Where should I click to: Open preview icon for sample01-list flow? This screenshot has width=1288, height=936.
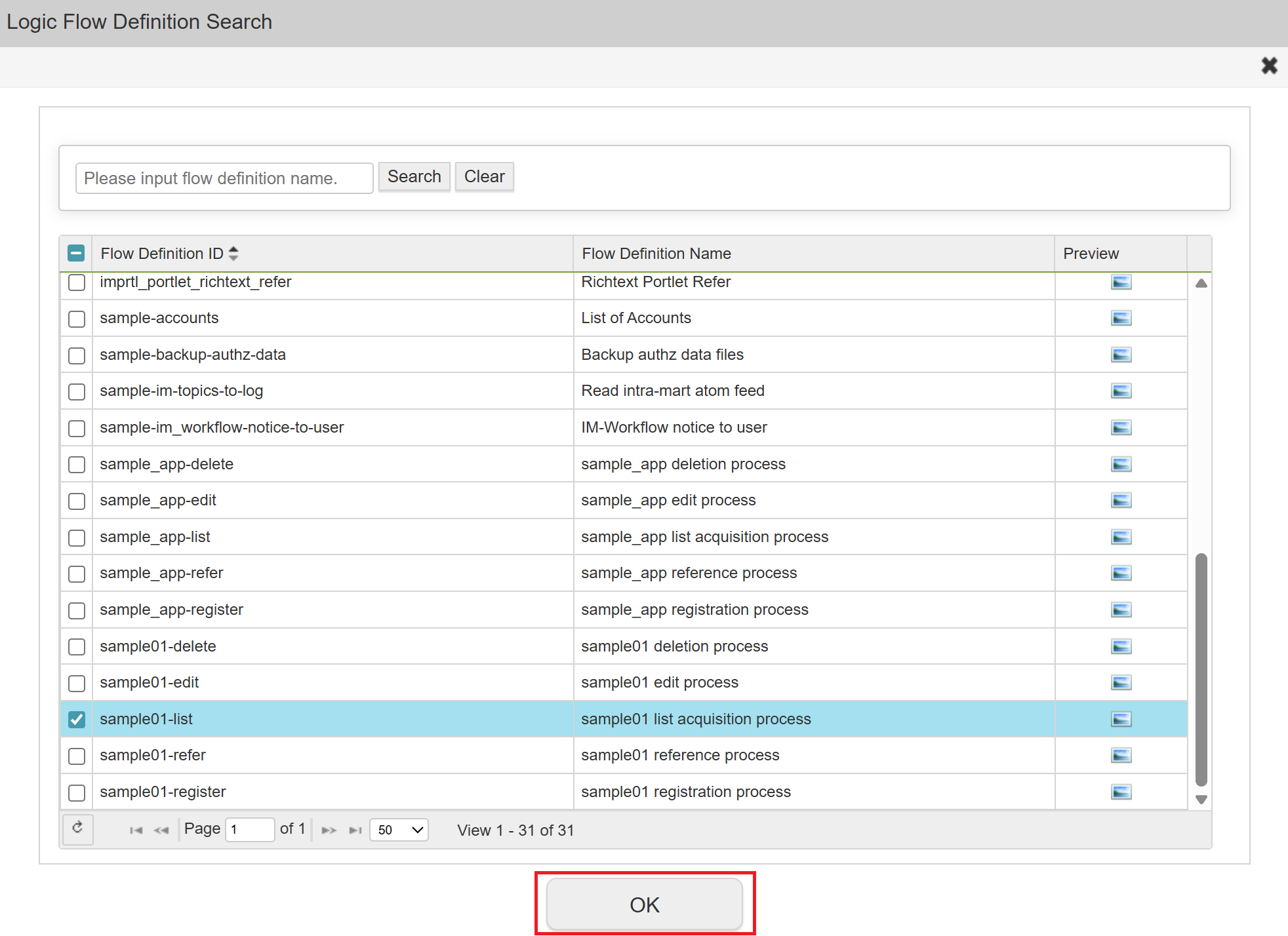(x=1121, y=720)
